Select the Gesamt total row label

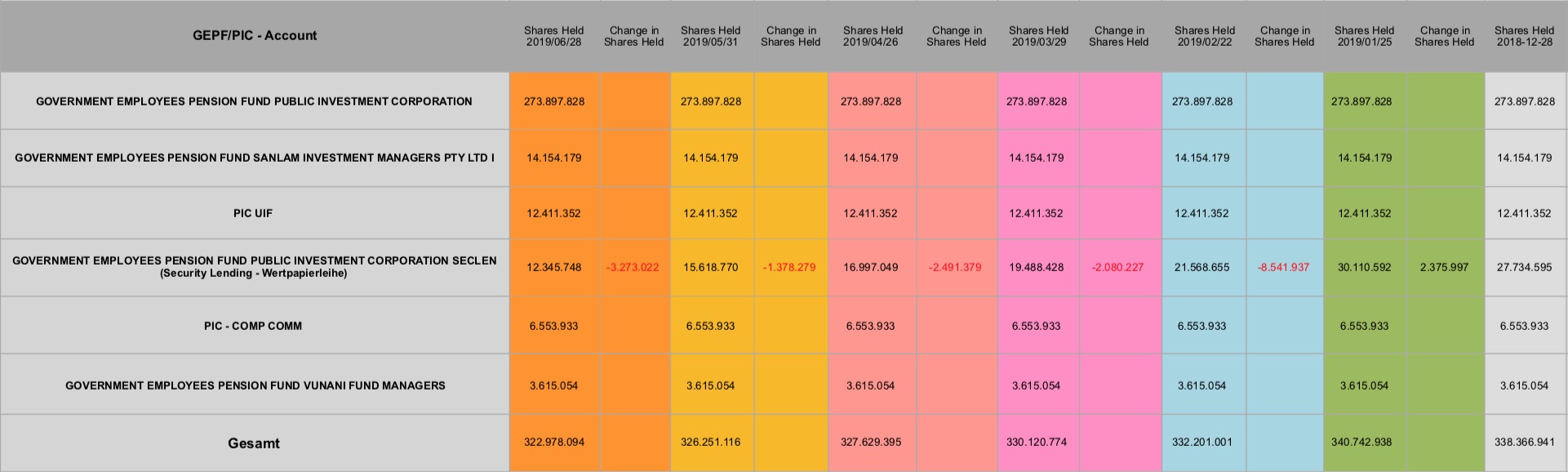253,443
